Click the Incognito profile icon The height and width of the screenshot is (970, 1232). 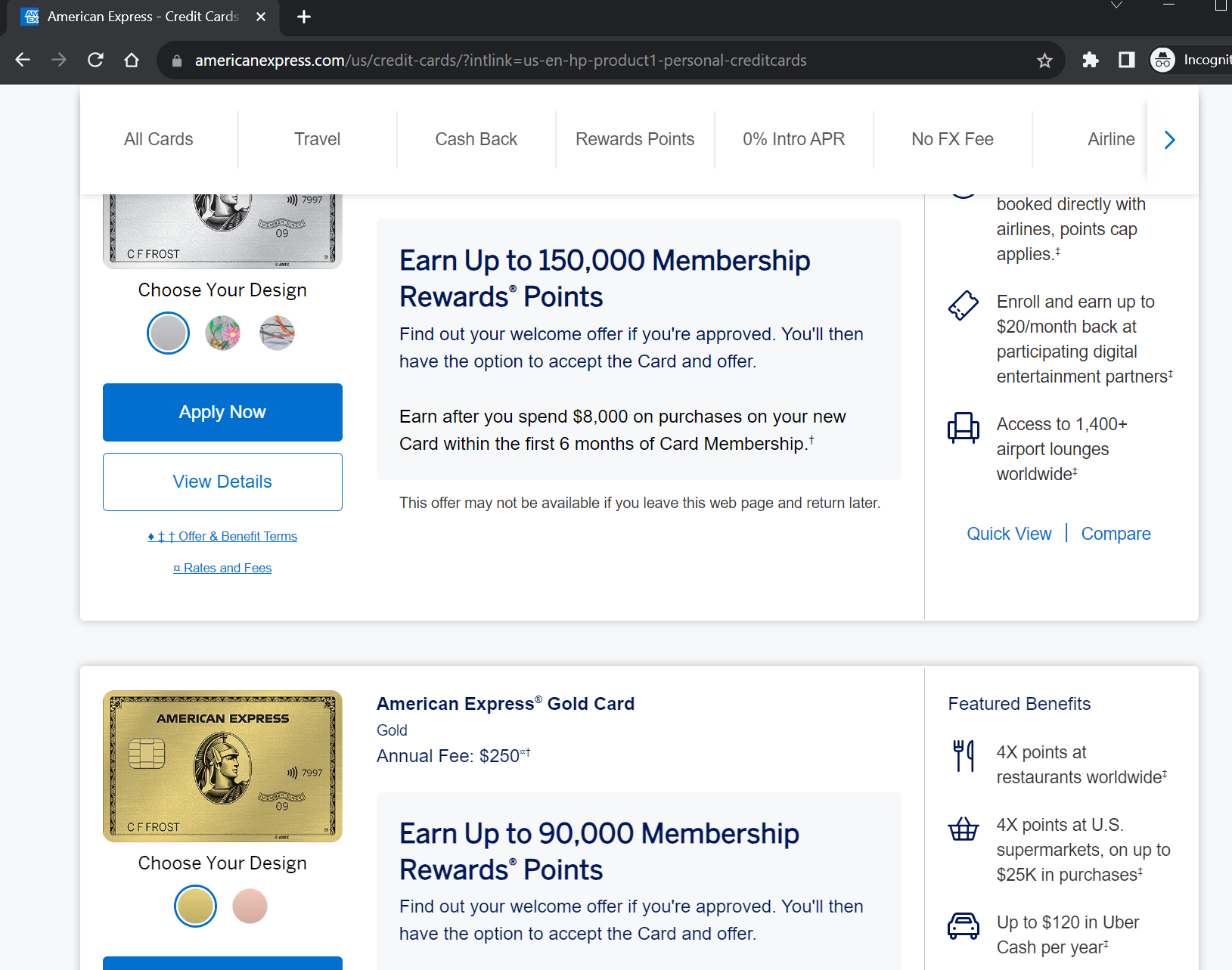tap(1162, 60)
